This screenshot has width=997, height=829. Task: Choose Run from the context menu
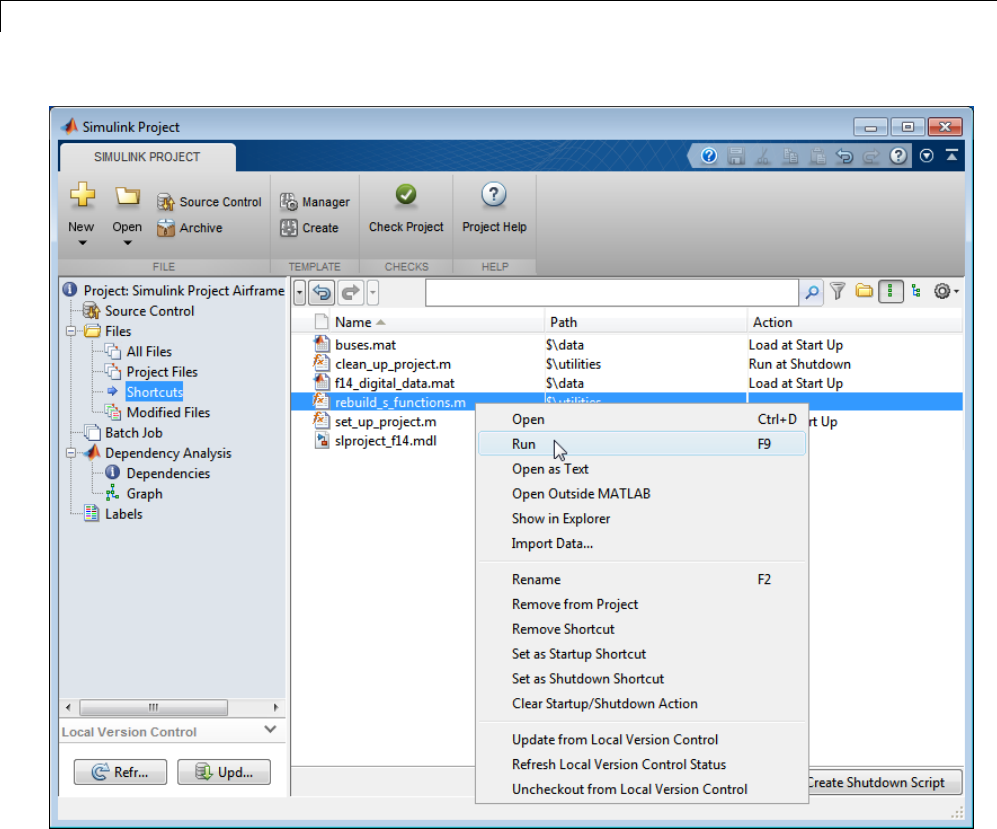tap(642, 444)
